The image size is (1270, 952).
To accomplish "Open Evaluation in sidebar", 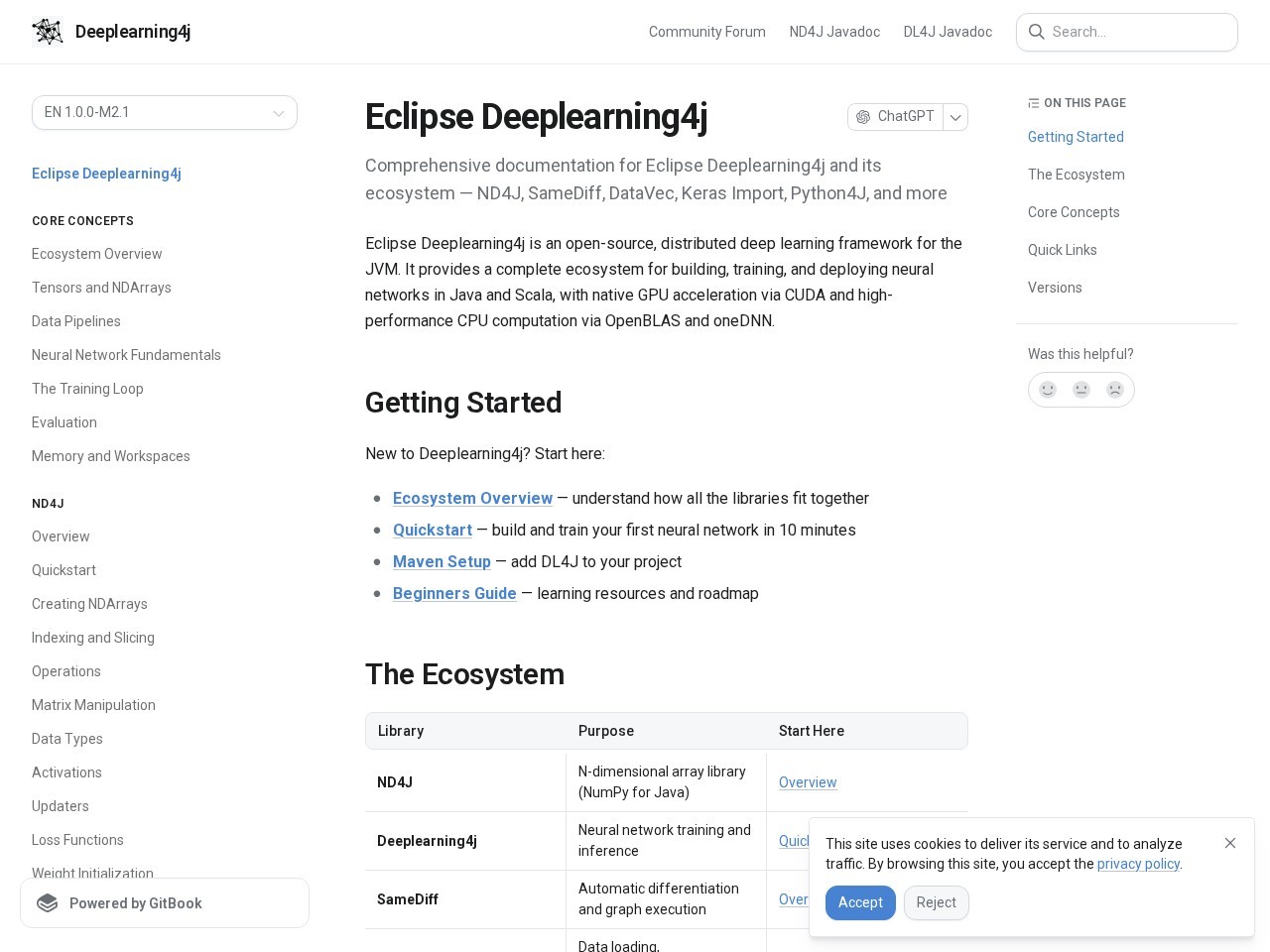I will coord(64,422).
